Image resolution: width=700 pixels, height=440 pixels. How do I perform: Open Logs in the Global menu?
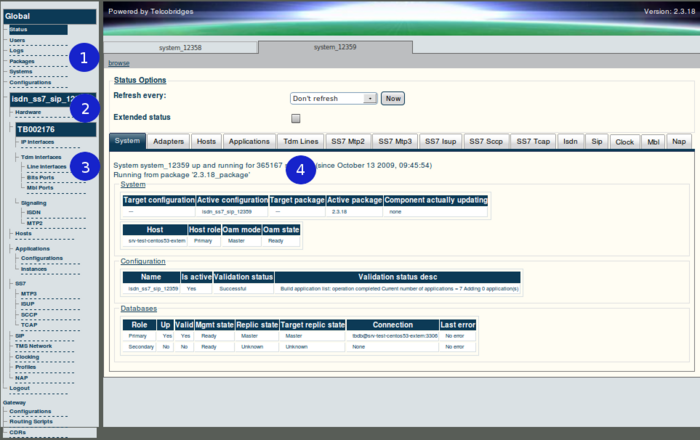coord(17,50)
